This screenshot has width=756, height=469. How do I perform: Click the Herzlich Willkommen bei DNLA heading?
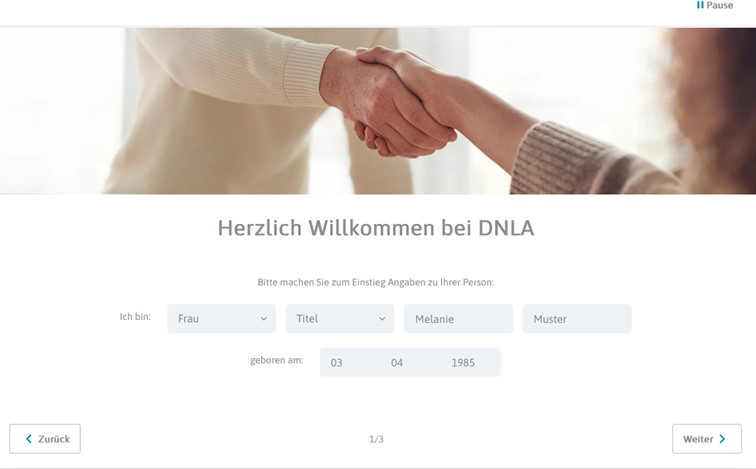point(376,228)
